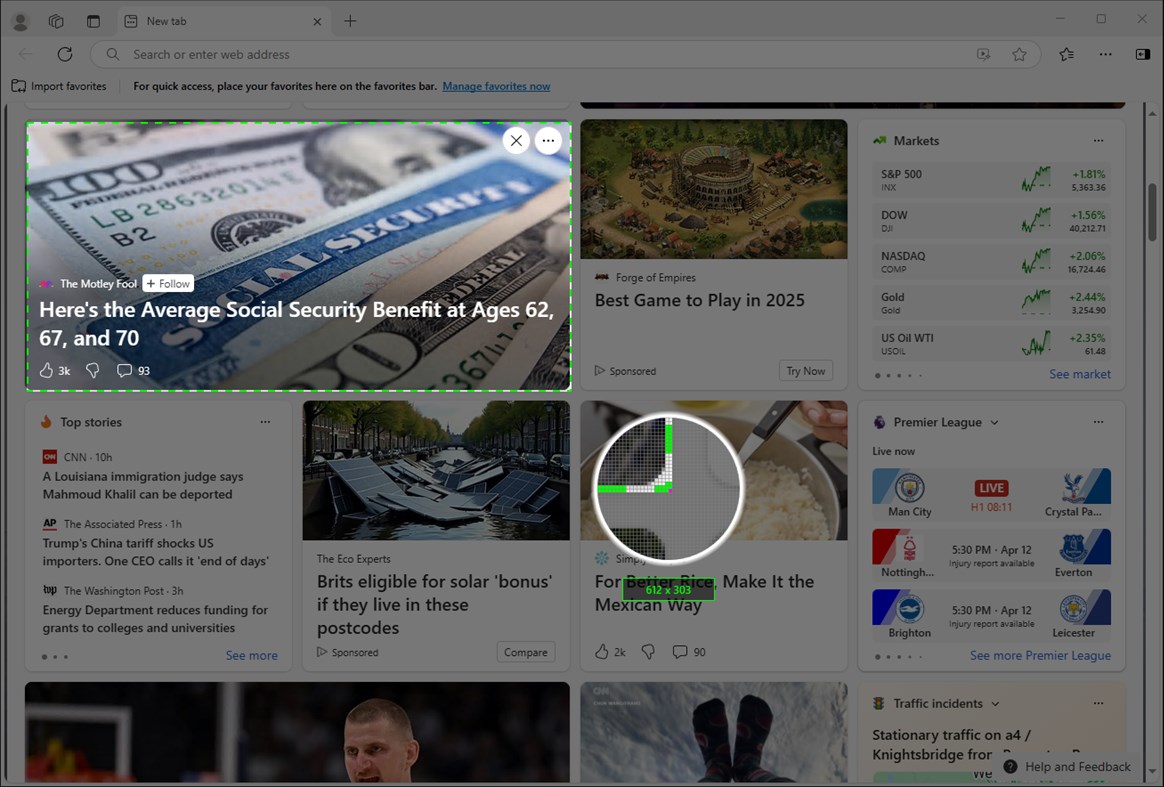Dislike the Social Security benefit article
Screen dimensions: 1164x787
[x=92, y=370]
